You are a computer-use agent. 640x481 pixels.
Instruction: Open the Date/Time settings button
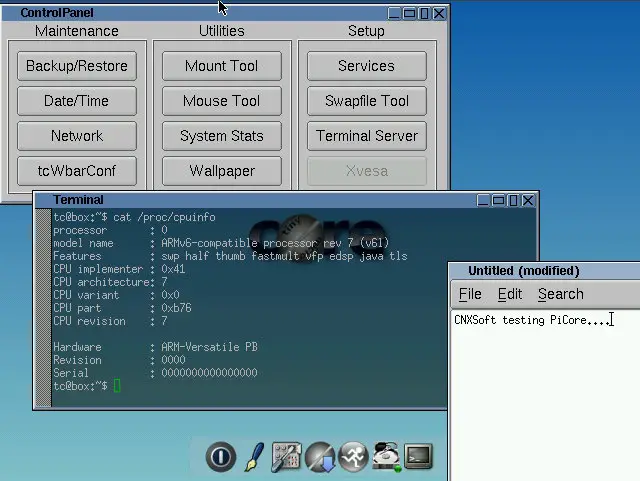pyautogui.click(x=77, y=101)
